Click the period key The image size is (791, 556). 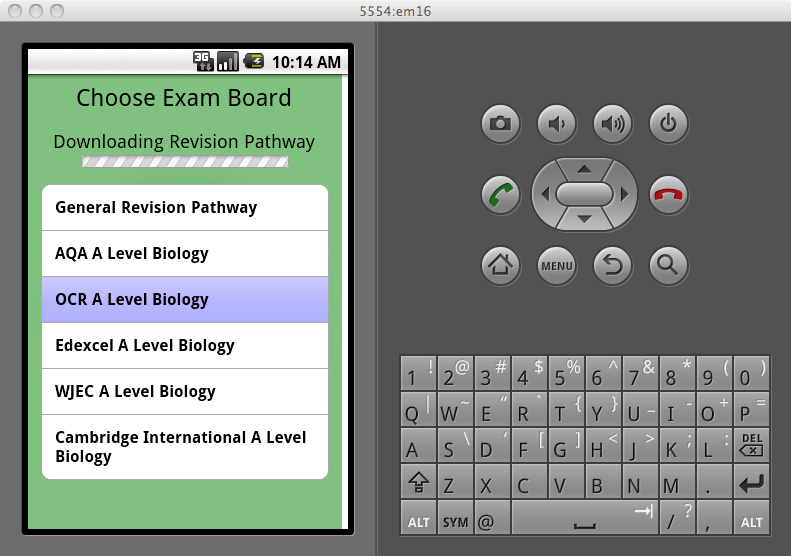point(714,483)
